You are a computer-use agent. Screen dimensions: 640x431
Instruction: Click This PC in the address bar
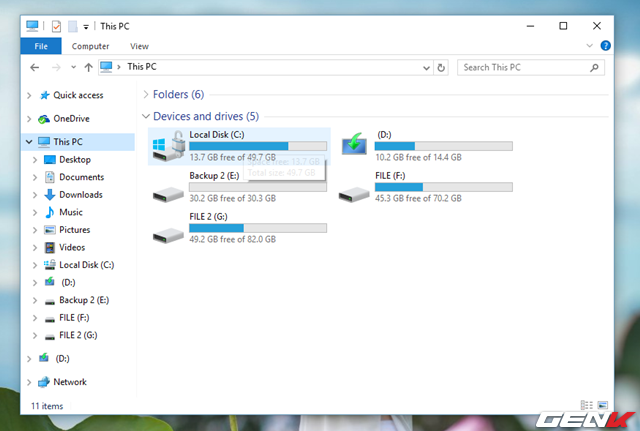click(142, 67)
